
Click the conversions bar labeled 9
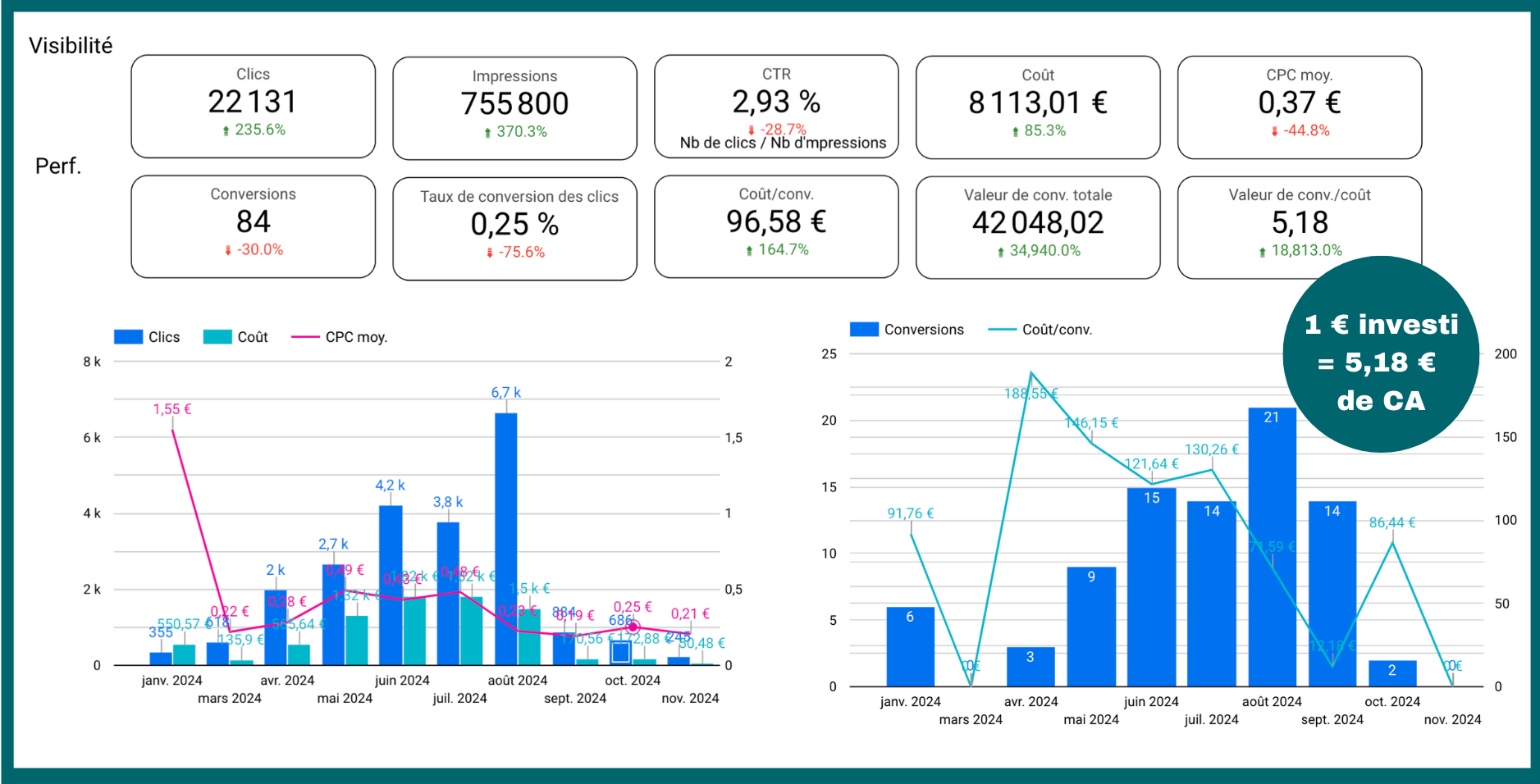pyautogui.click(x=1091, y=627)
